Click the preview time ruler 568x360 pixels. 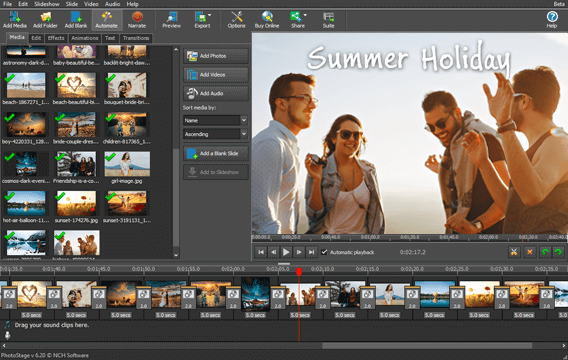pyautogui.click(x=409, y=237)
